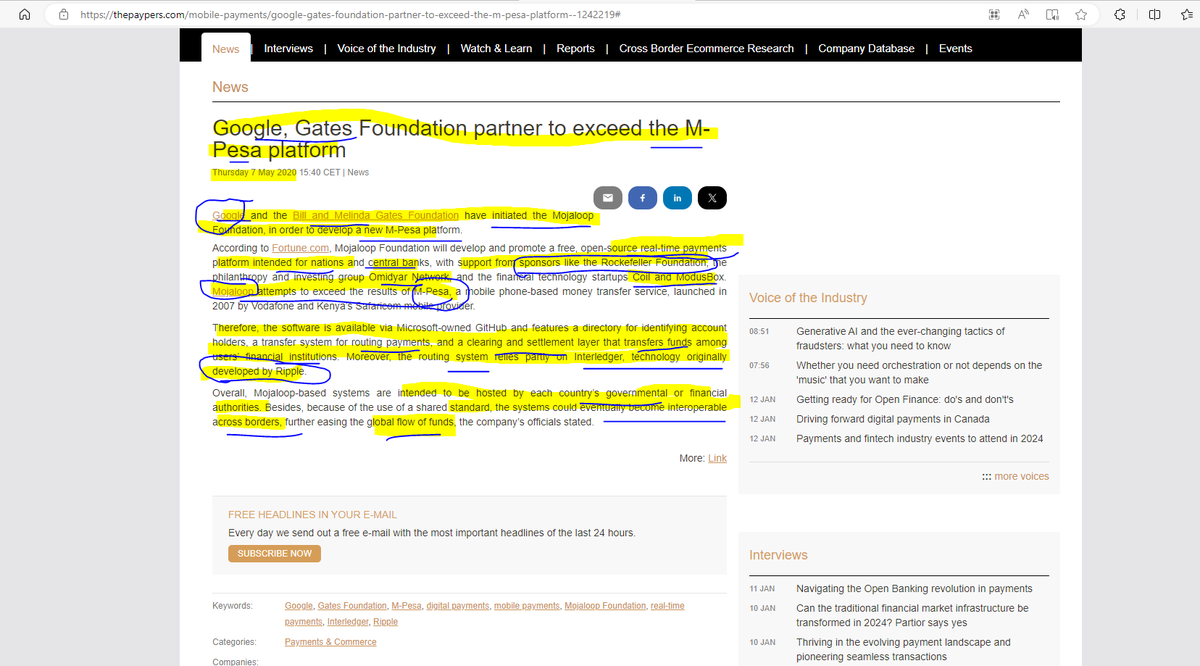
Task: Share article on LinkedIn icon
Action: click(677, 198)
